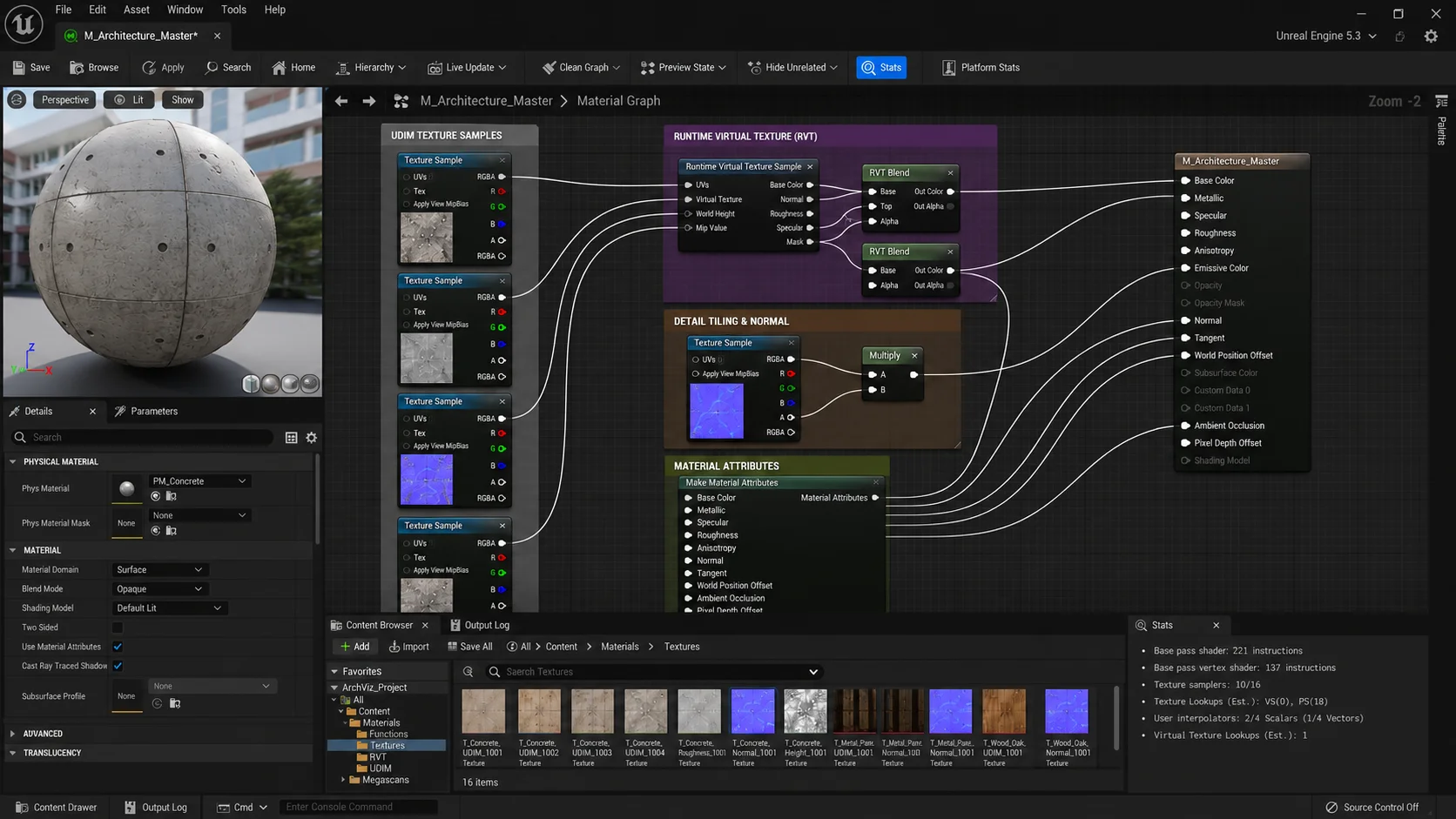Open Material Domain Surface dropdown
Screen dimensions: 1456x819
point(159,570)
